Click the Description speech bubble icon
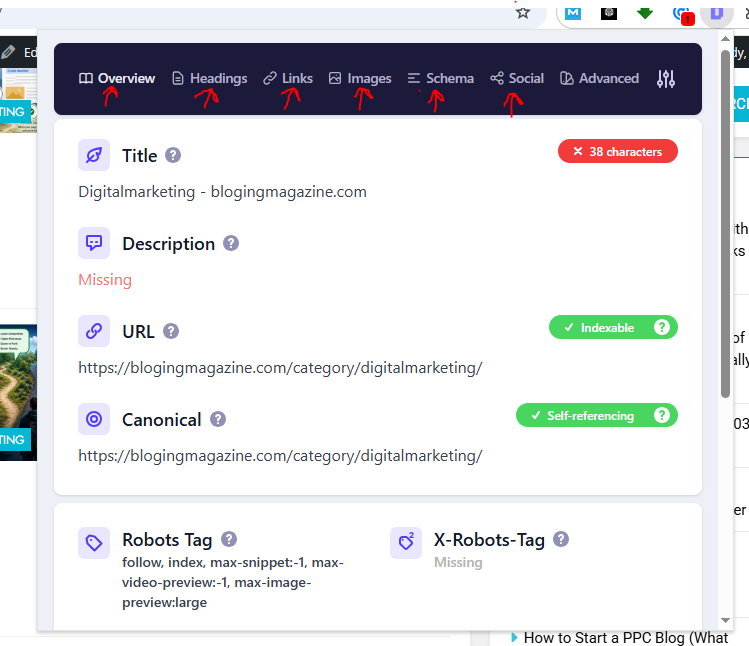749x646 pixels. (x=94, y=243)
